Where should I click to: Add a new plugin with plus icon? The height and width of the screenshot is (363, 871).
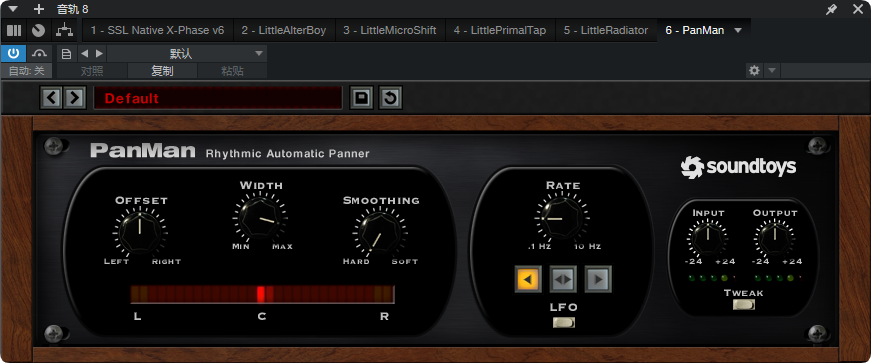coord(39,9)
